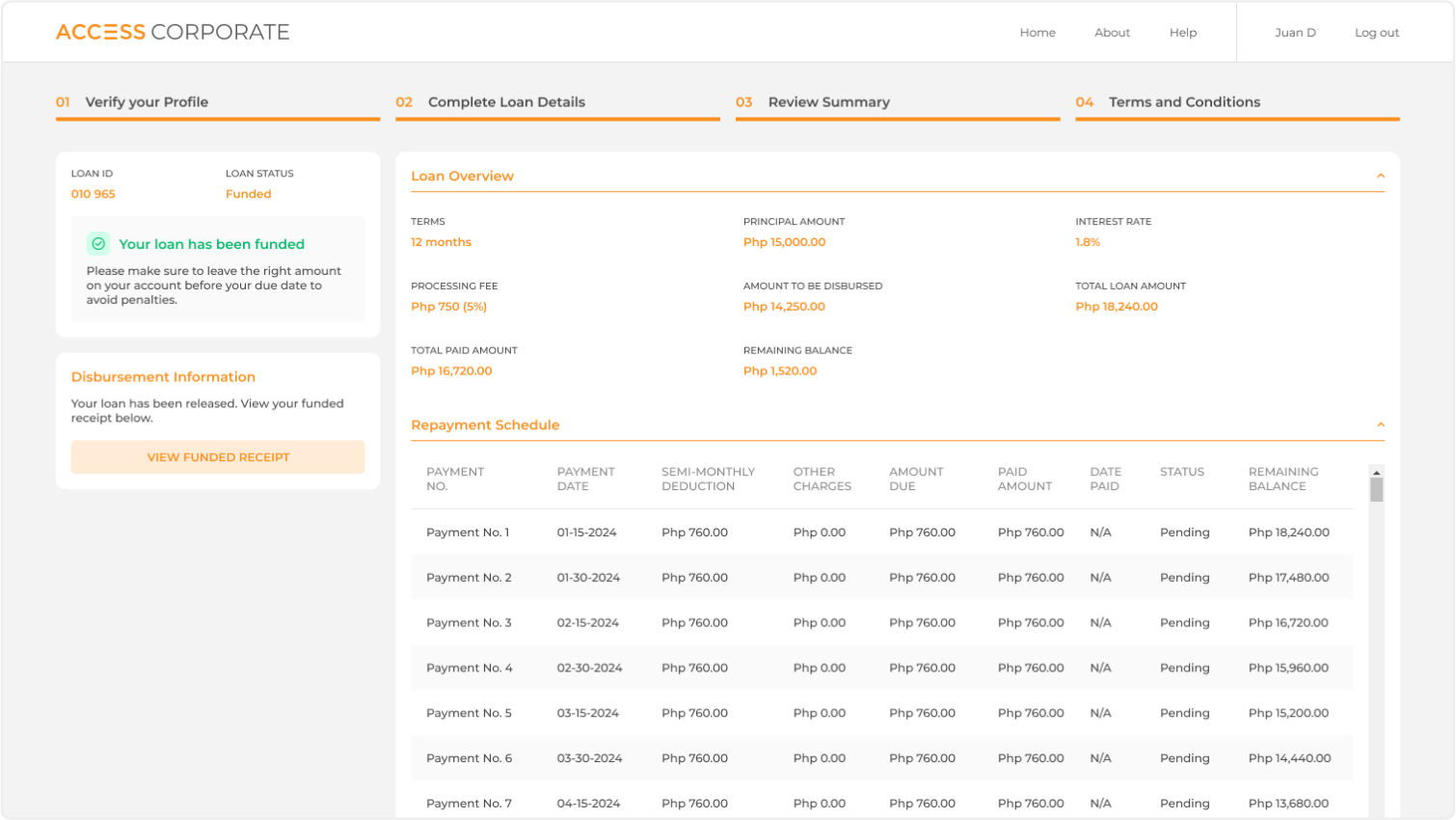Screen dimensions: 1456x820
Task: Click remaining balance Php 1,520.00
Action: point(780,371)
